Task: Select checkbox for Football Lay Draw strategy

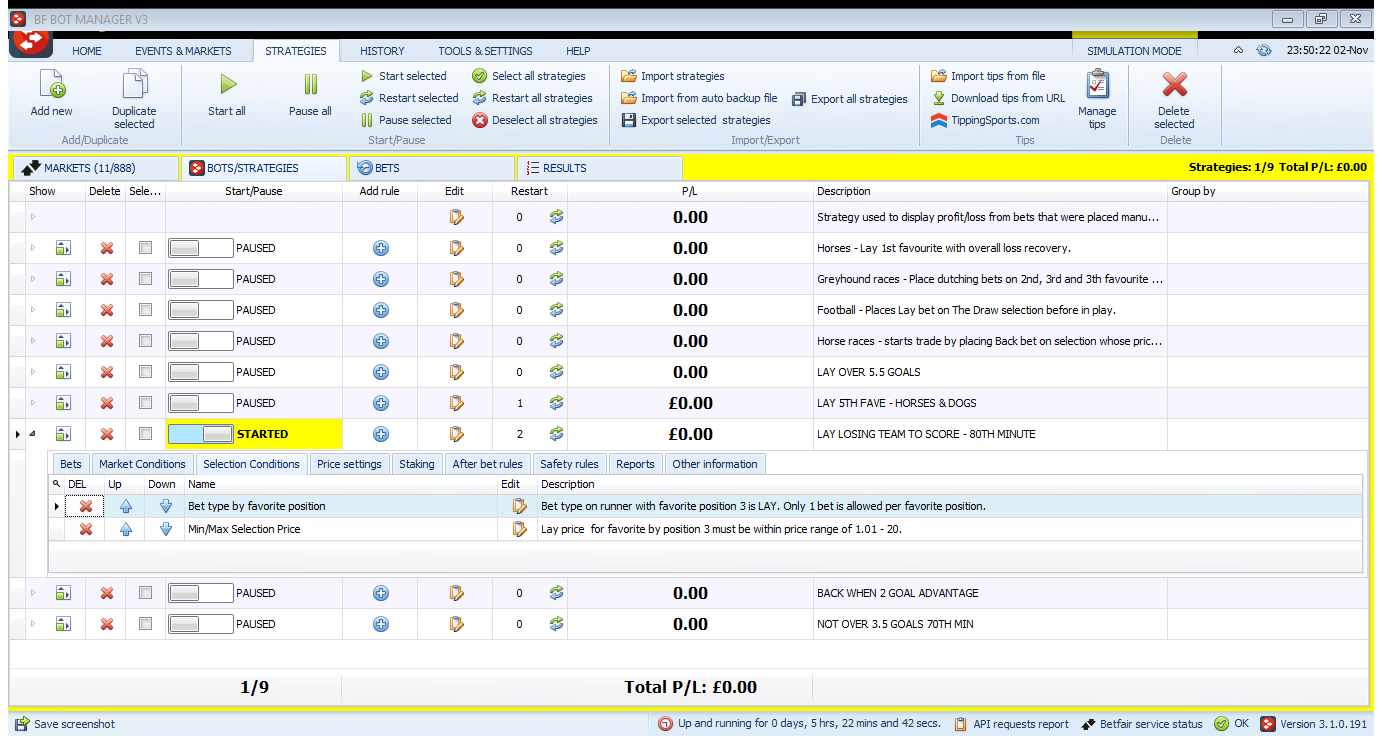Action: tap(146, 310)
